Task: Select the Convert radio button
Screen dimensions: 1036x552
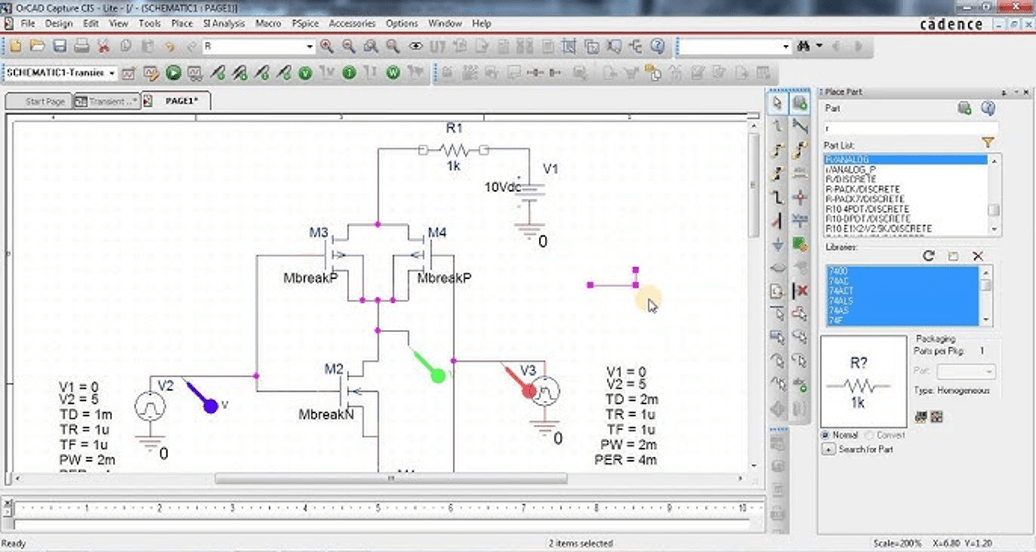Action: coord(869,435)
